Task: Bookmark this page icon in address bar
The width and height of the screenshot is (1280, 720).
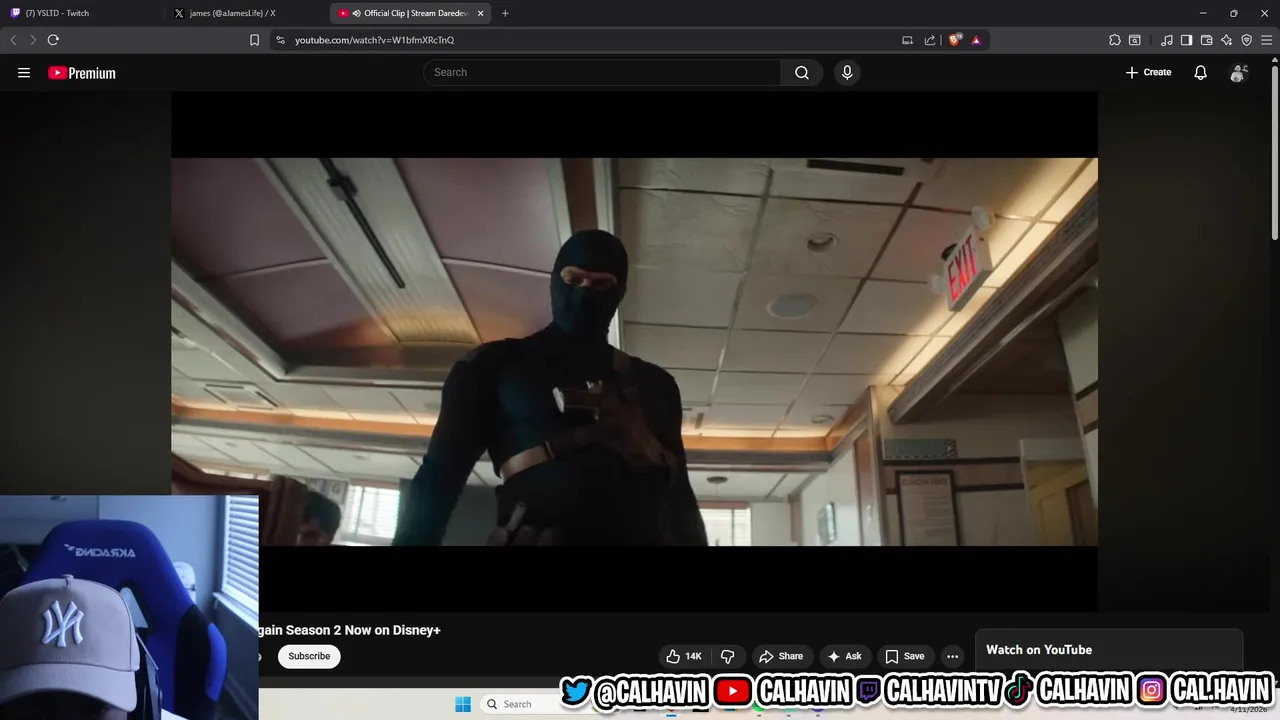Action: coord(254,40)
